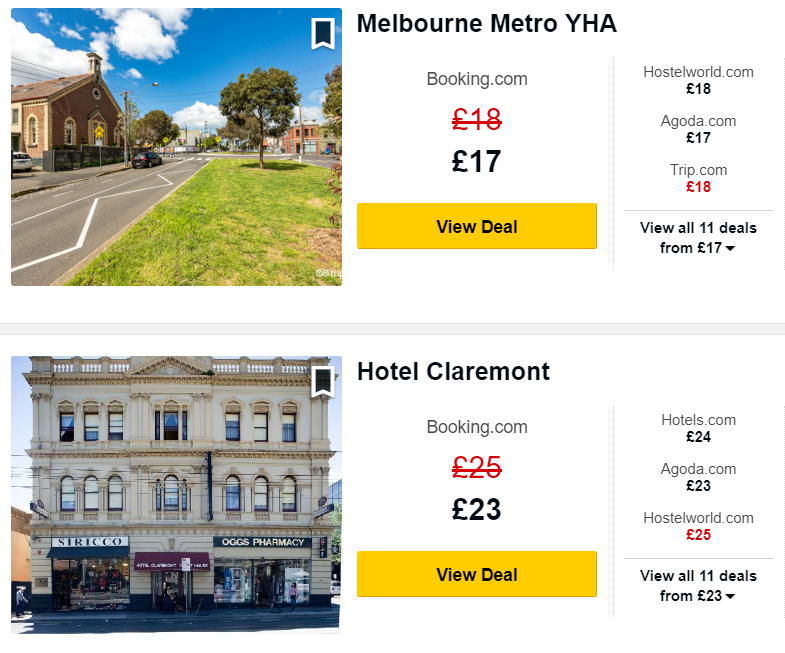
Task: Select Trip.com £18 deal
Action: point(698,178)
